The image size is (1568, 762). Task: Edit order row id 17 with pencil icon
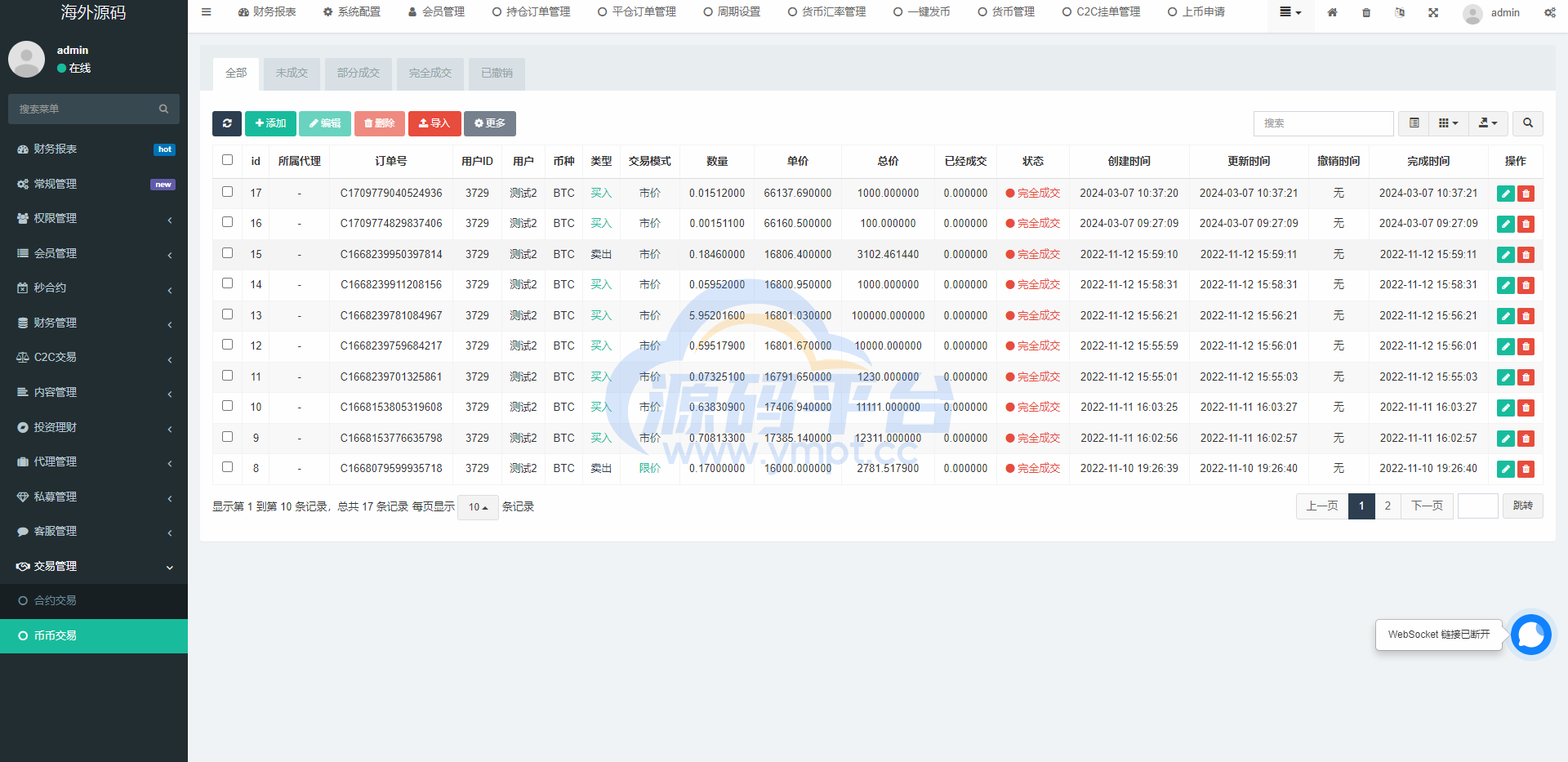point(1505,194)
